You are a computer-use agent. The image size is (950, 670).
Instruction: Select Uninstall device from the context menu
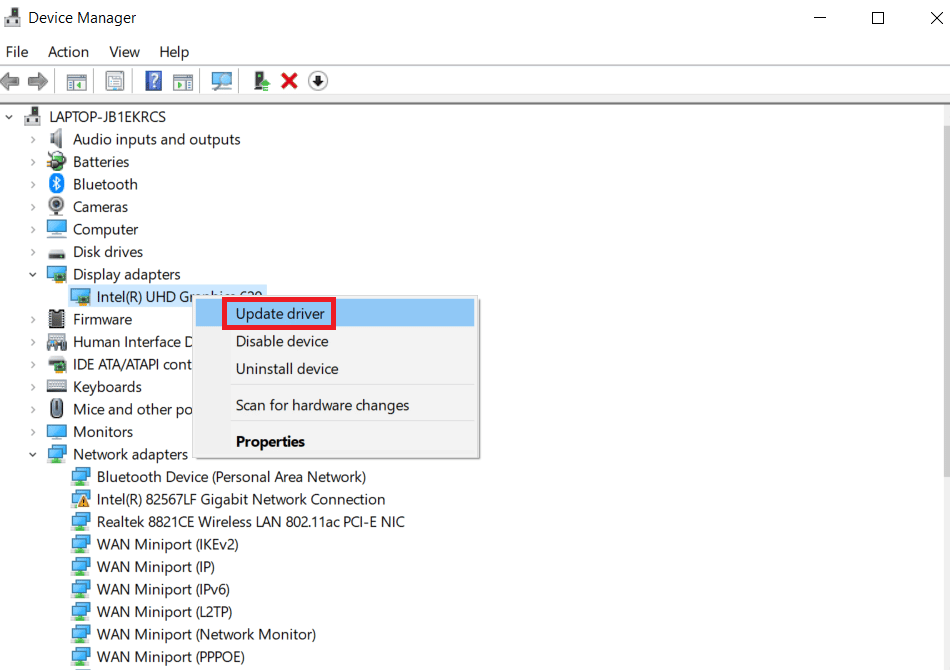(287, 369)
